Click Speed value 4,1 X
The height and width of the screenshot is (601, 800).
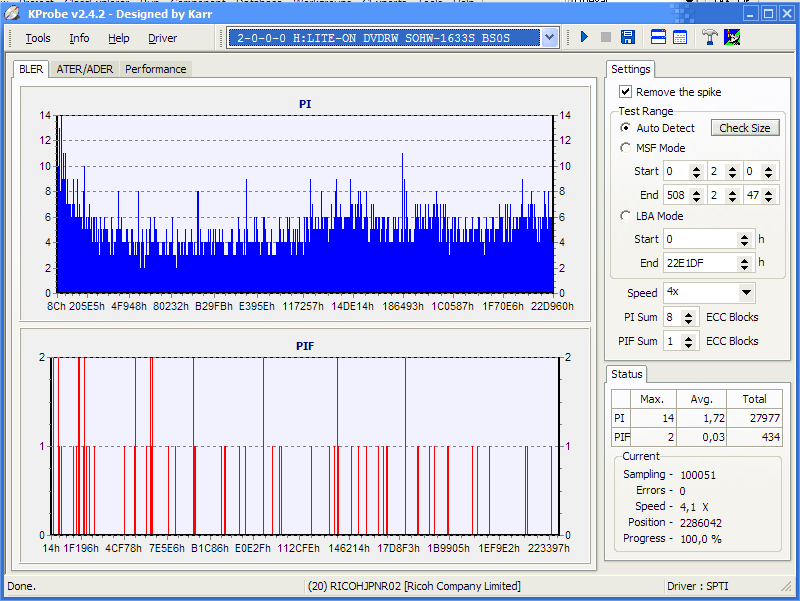coord(694,507)
